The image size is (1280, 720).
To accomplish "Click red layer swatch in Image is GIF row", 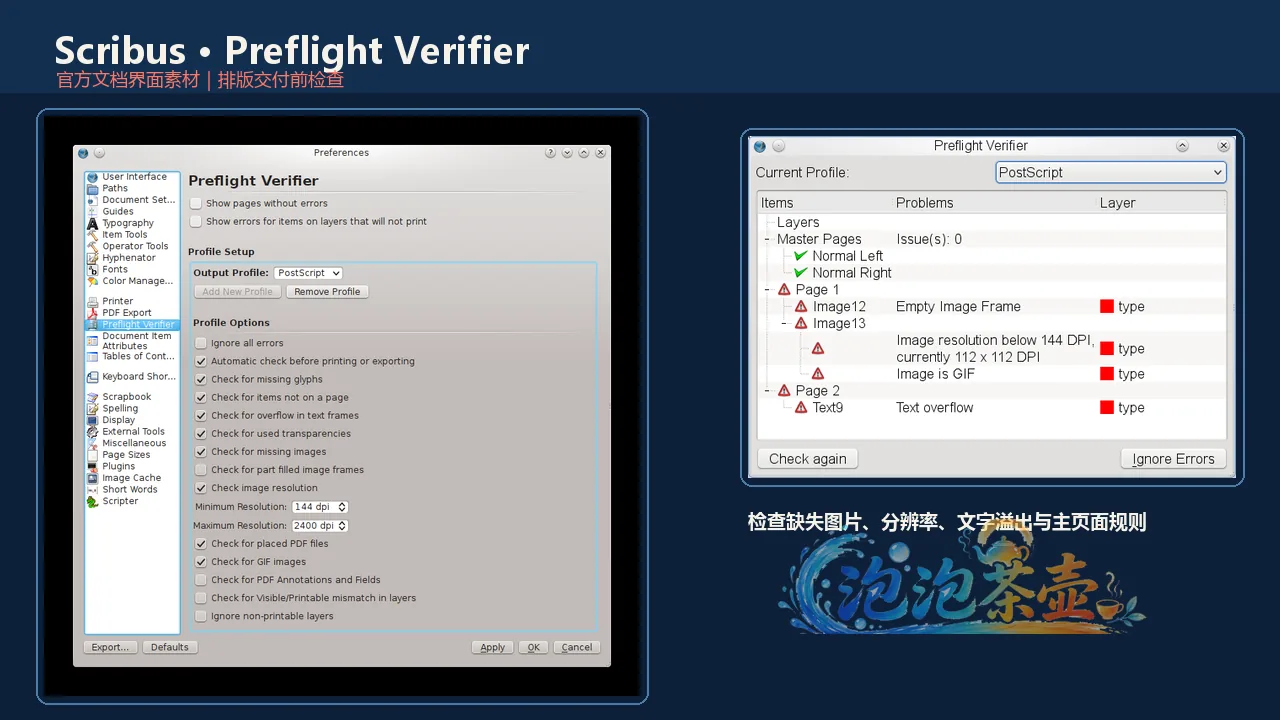I will tap(1107, 374).
